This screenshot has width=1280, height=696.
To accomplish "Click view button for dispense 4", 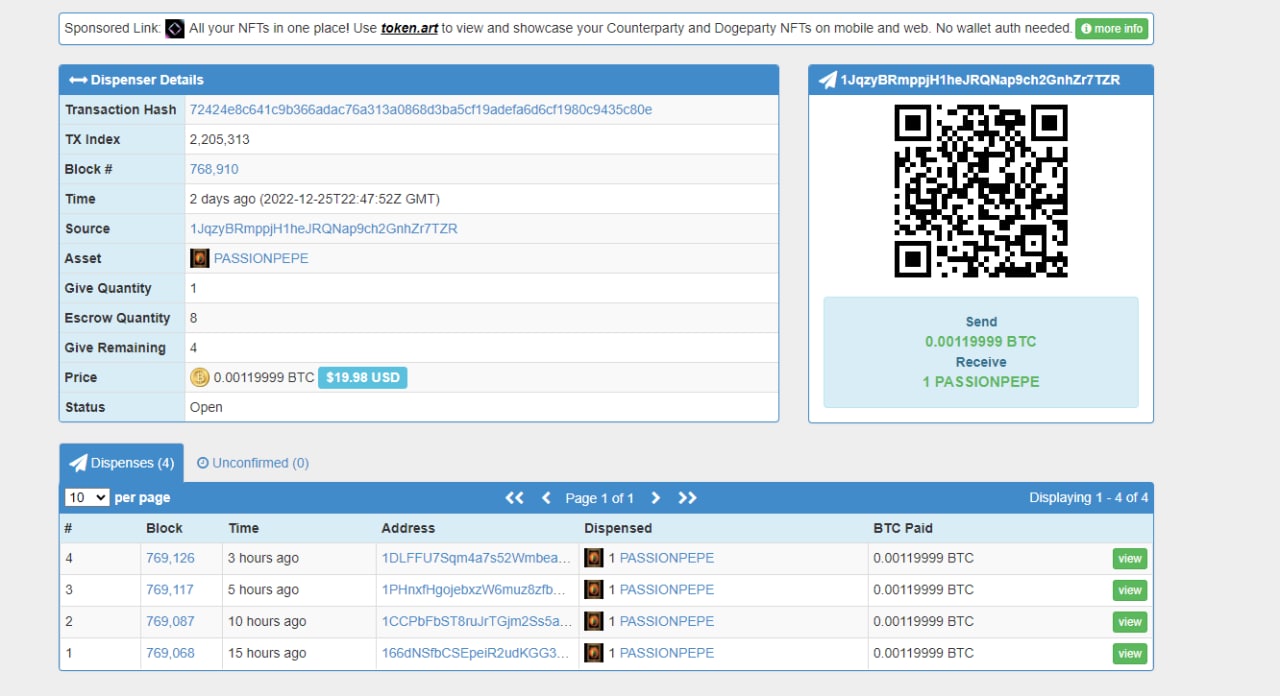I will (1130, 559).
